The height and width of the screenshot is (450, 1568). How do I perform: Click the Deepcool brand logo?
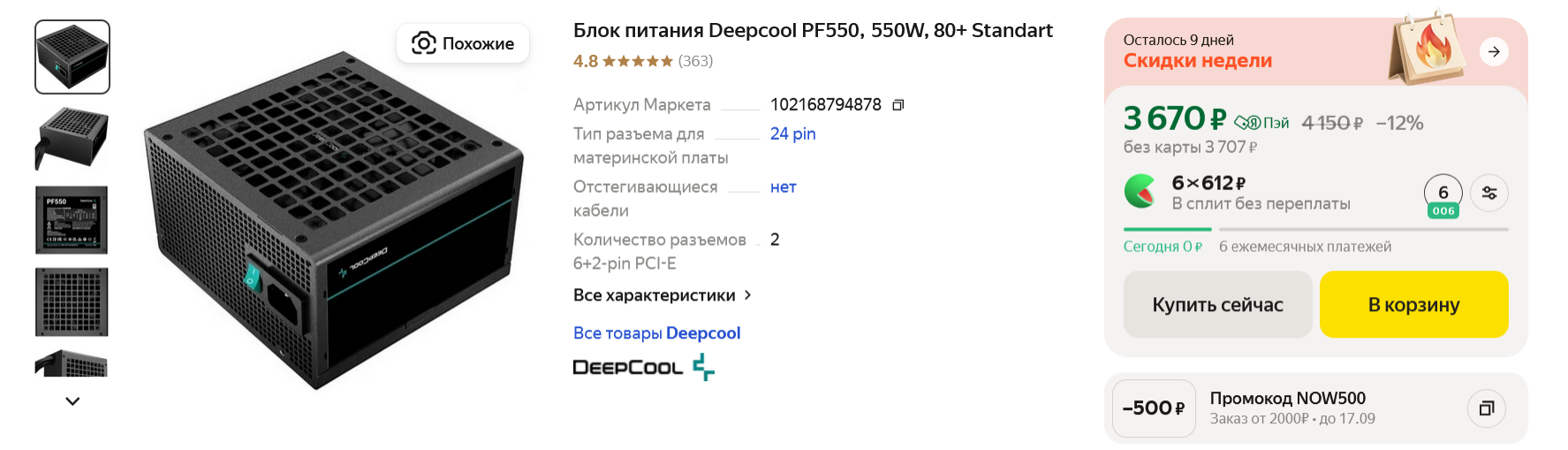click(x=643, y=367)
